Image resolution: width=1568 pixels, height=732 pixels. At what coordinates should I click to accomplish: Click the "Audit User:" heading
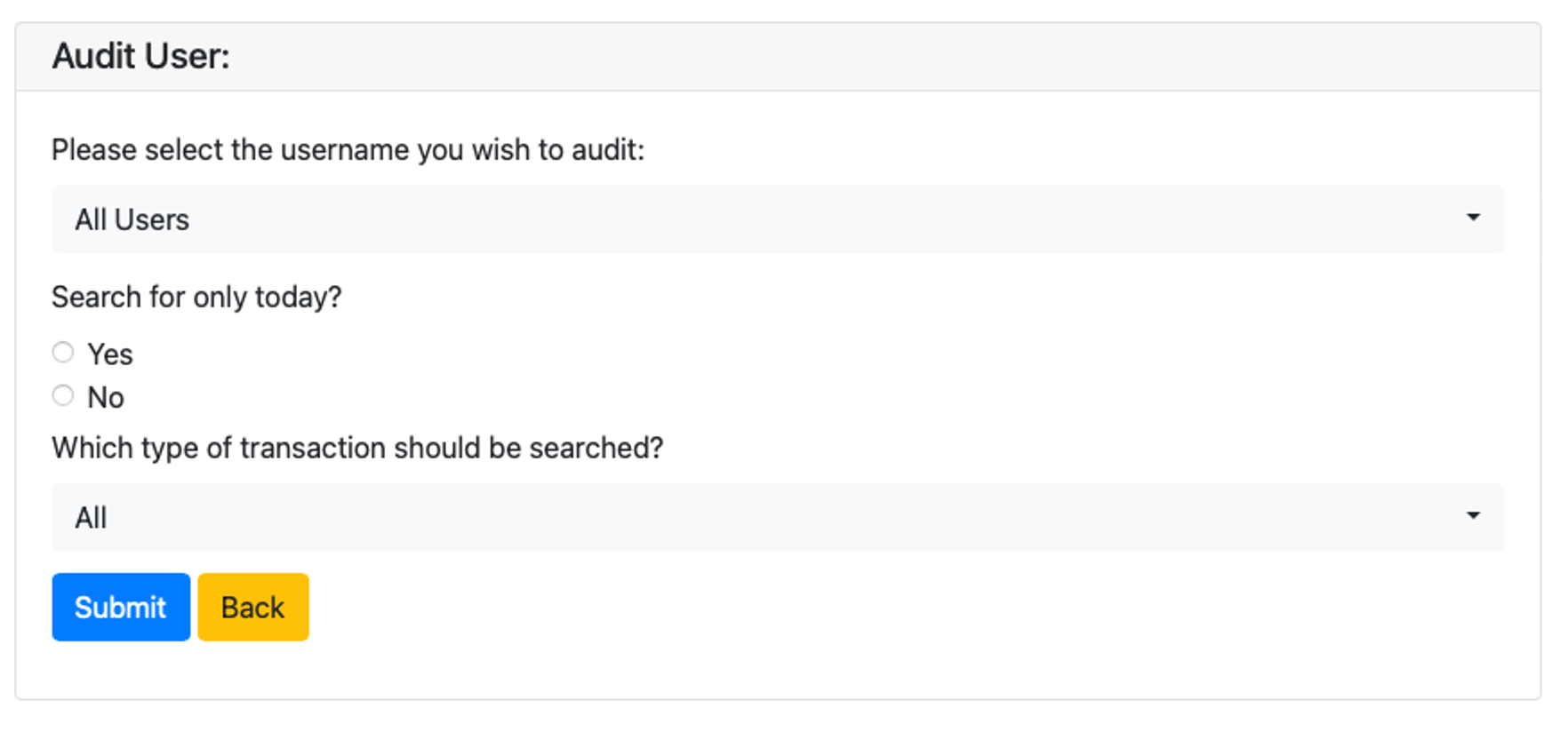pyautogui.click(x=140, y=56)
